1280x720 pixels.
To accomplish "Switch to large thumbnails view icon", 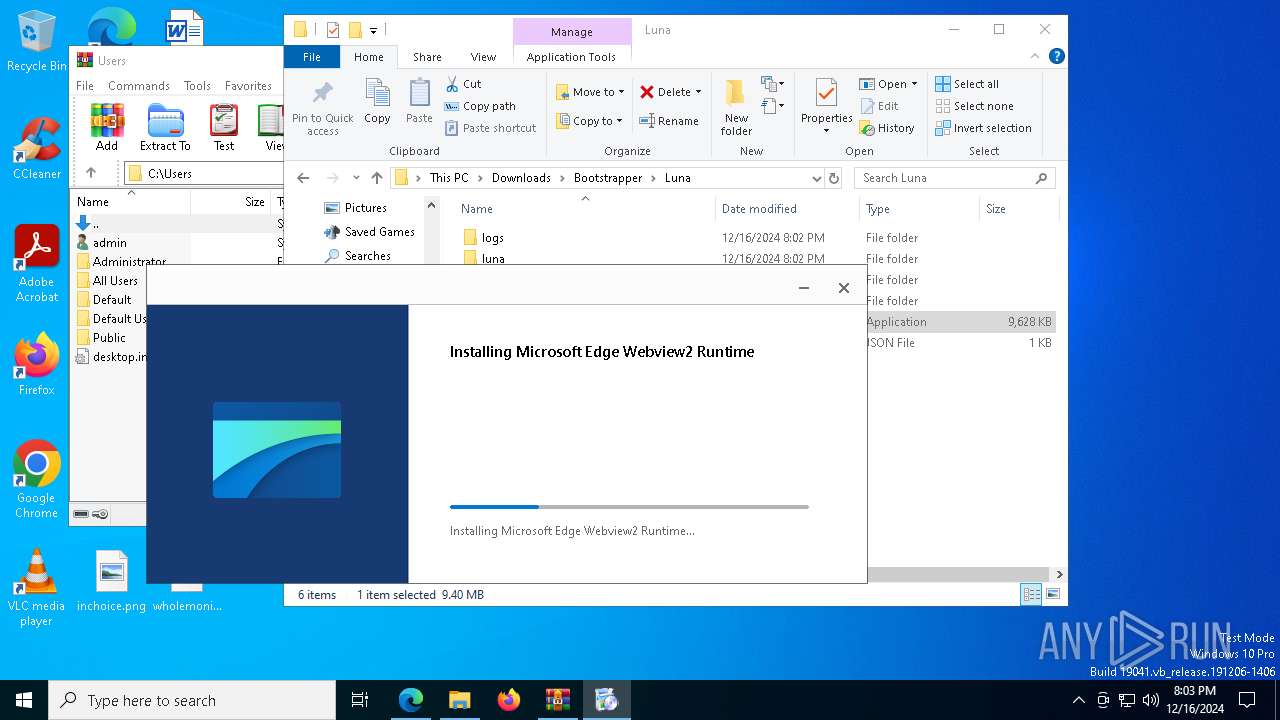I will (1052, 595).
